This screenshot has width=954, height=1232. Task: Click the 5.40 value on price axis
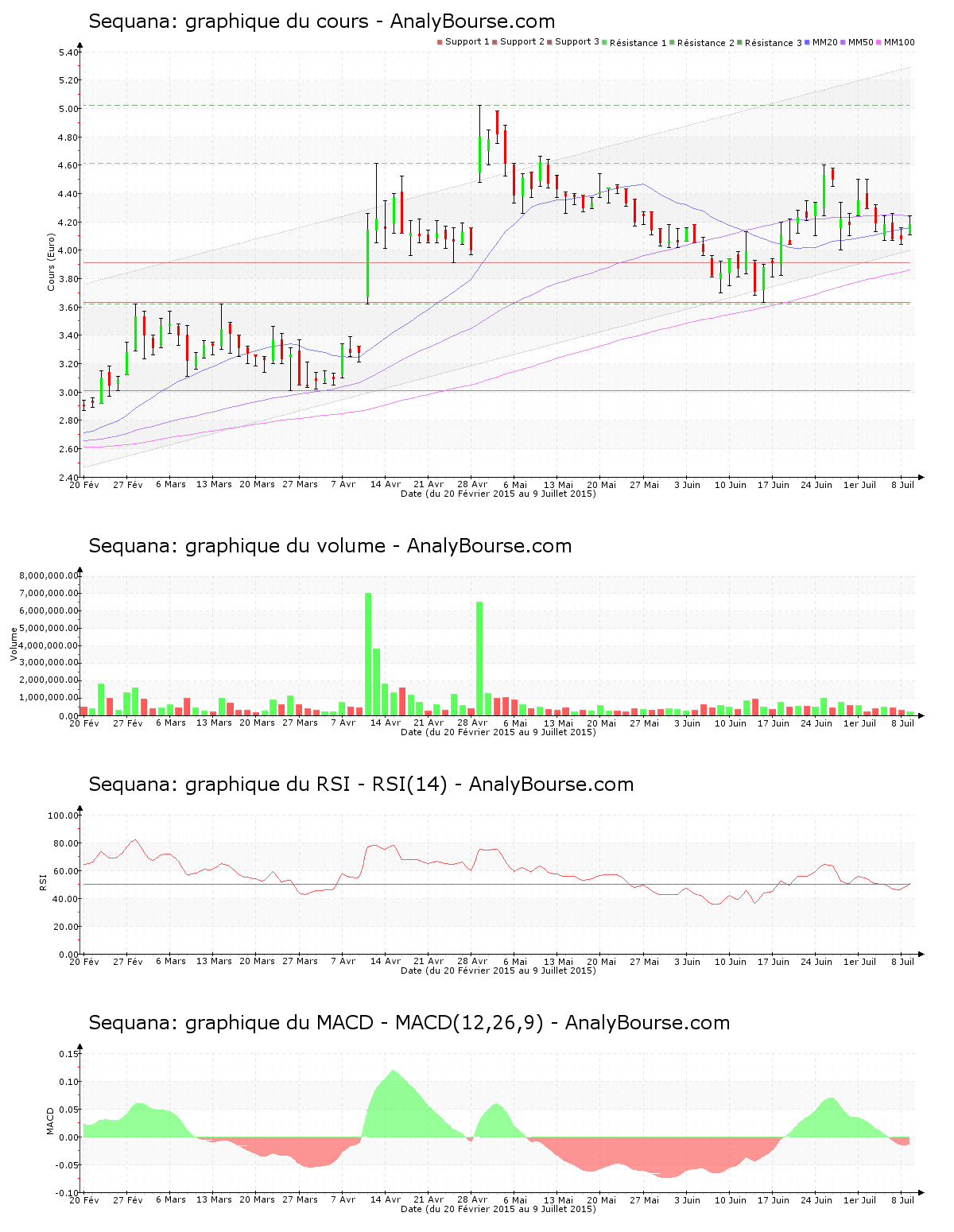click(68, 52)
